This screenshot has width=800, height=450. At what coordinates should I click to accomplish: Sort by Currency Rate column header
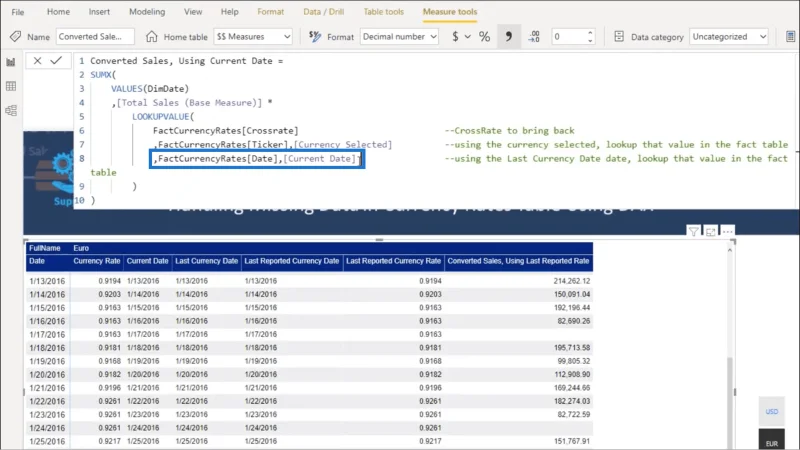point(96,261)
